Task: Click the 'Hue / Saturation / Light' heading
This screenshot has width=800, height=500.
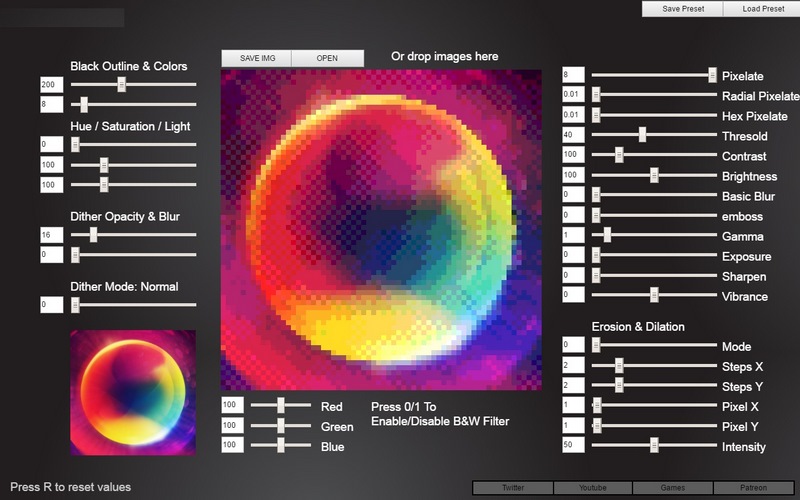Action: coord(130,127)
